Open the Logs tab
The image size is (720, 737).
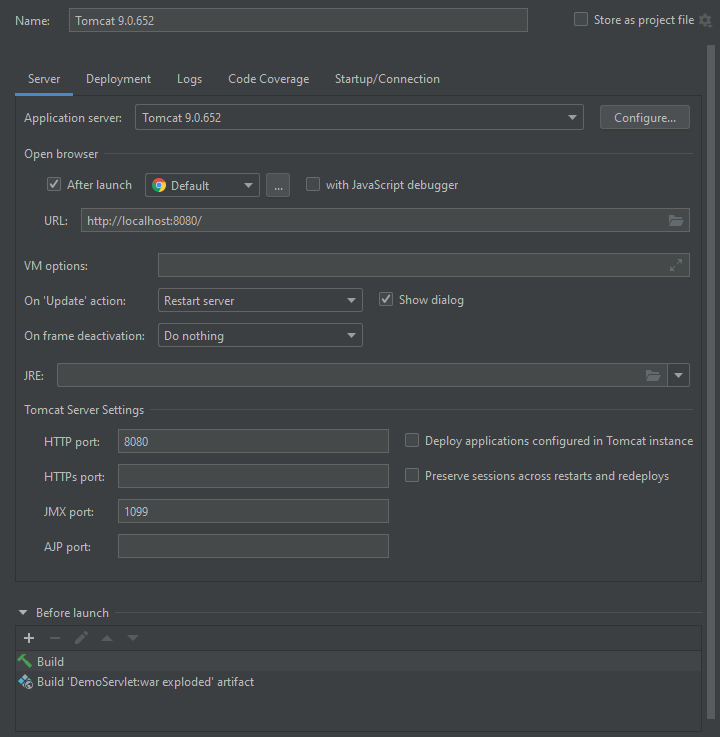tap(189, 79)
